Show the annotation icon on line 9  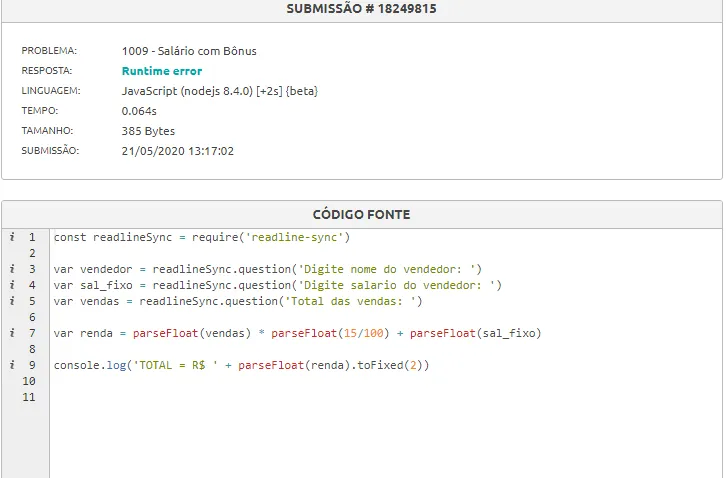(11, 365)
